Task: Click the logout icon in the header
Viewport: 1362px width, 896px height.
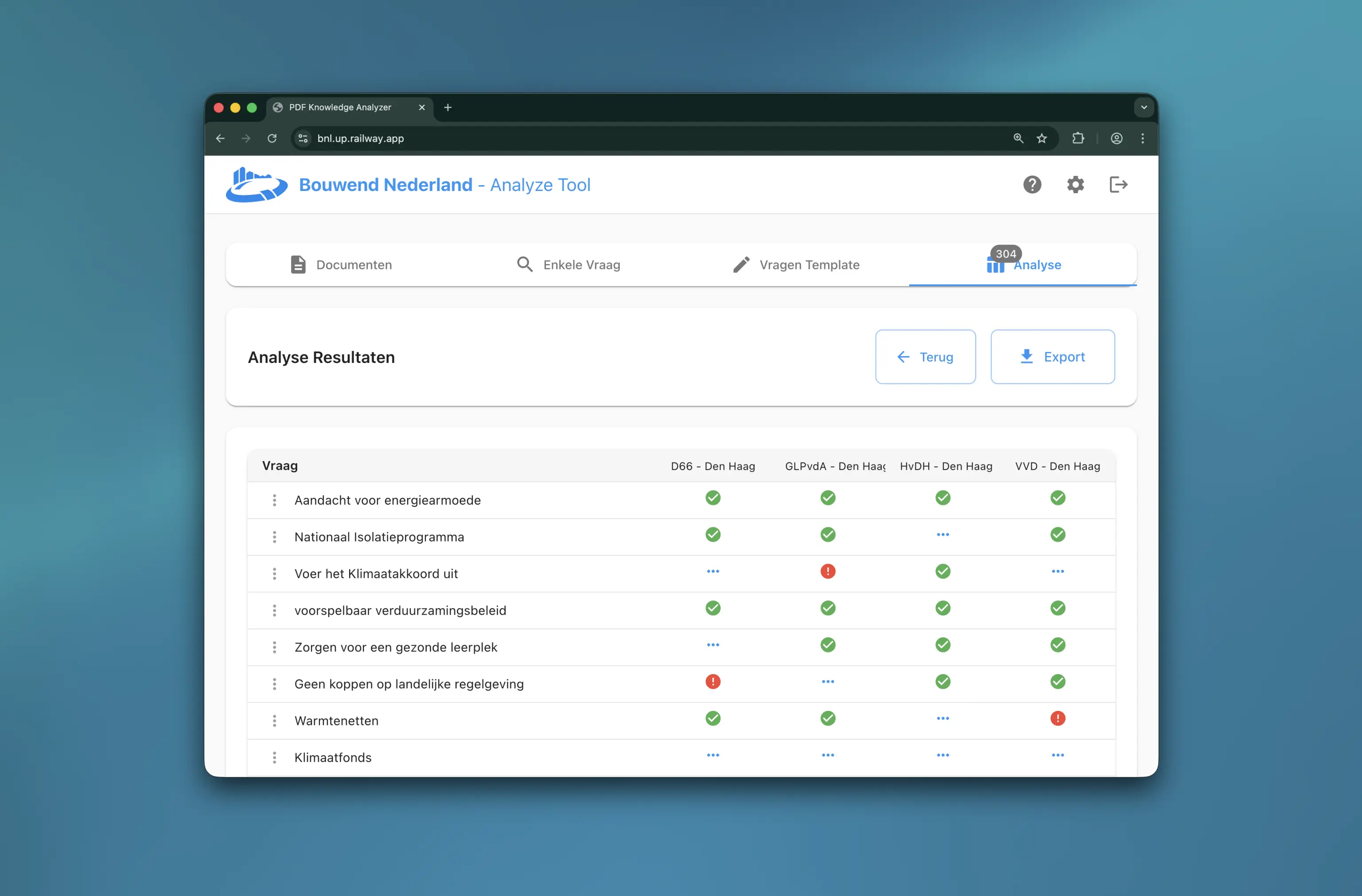Action: [x=1118, y=185]
